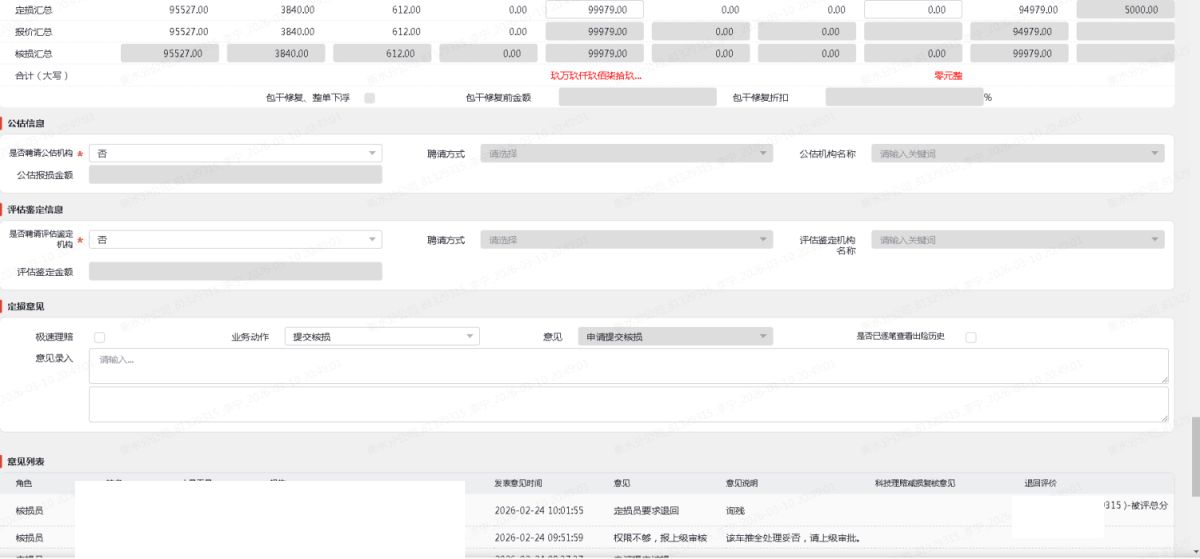Enable the 极速理赔 checkbox
Screen dimensions: 1200x559
99,337
